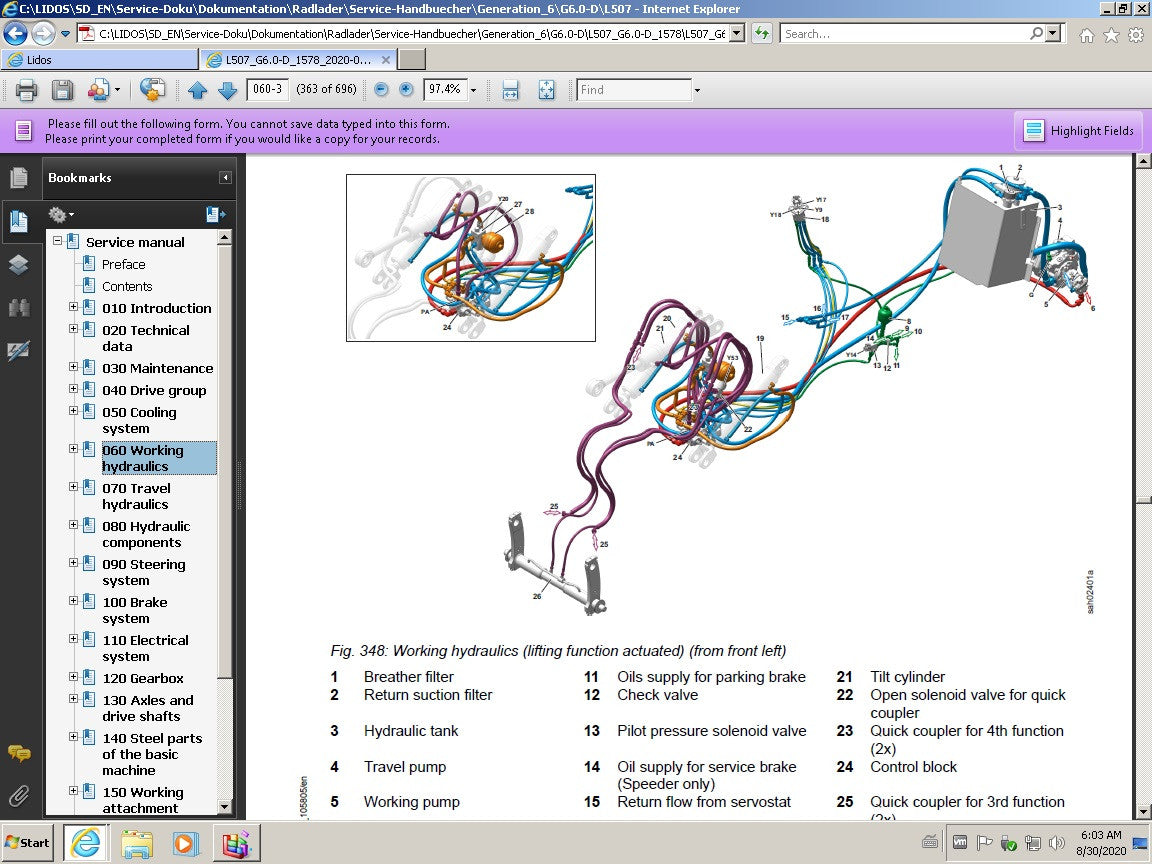Open the Signatures panel in sidebar
This screenshot has height=864, width=1152.
[18, 351]
